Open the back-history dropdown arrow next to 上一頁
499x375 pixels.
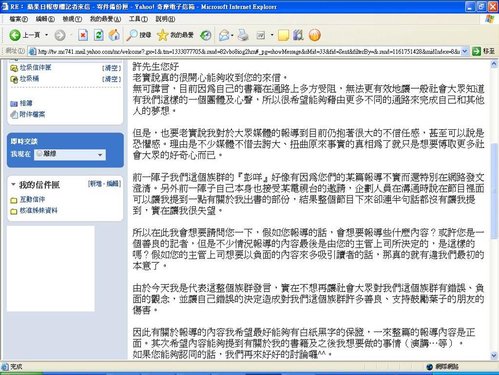coord(46,35)
